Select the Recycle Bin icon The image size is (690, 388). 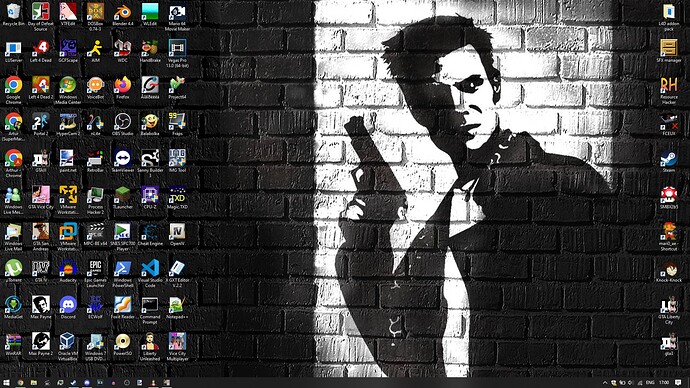click(13, 15)
